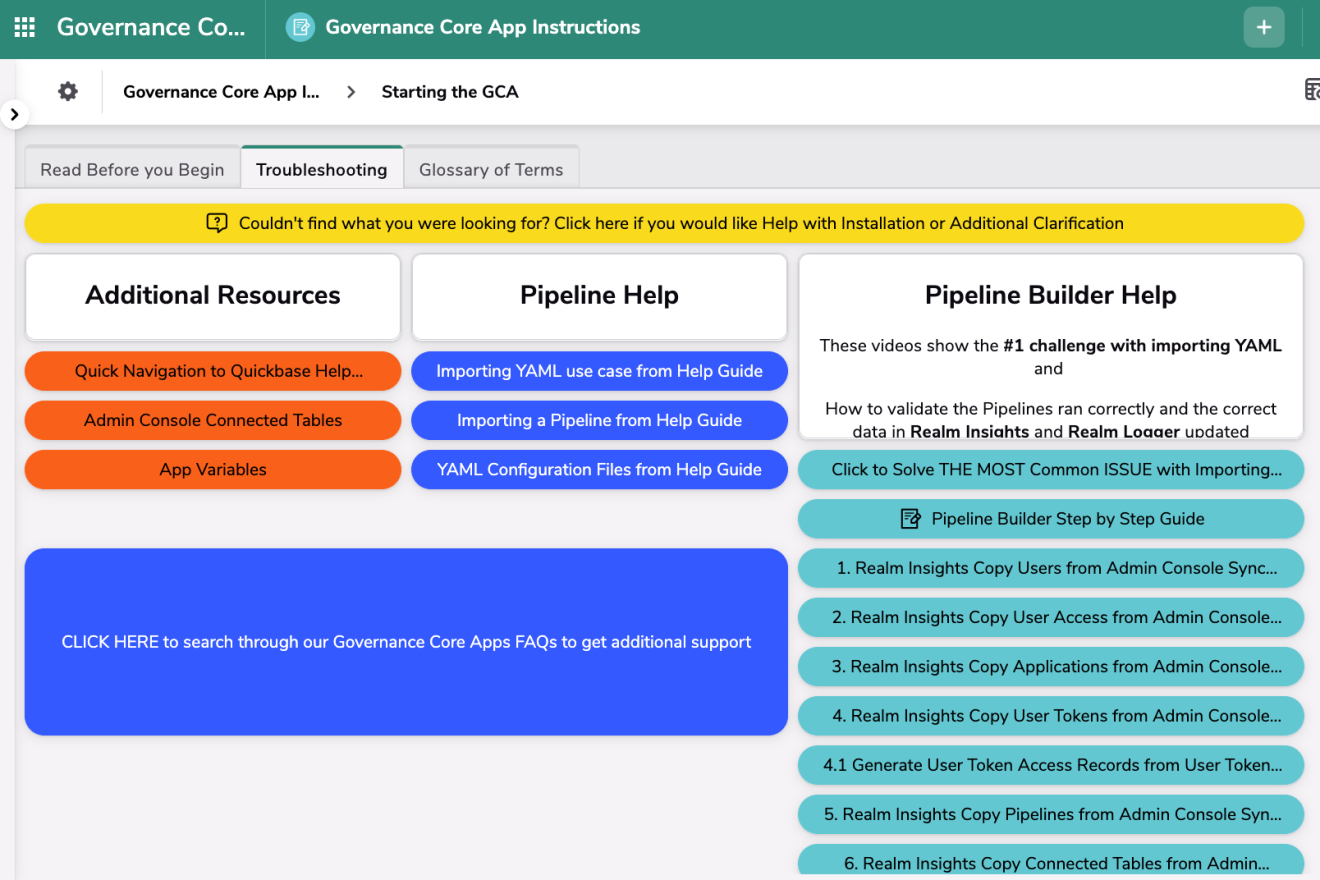Click the Governance Core App Instructions page icon
1320x880 pixels.
click(299, 27)
